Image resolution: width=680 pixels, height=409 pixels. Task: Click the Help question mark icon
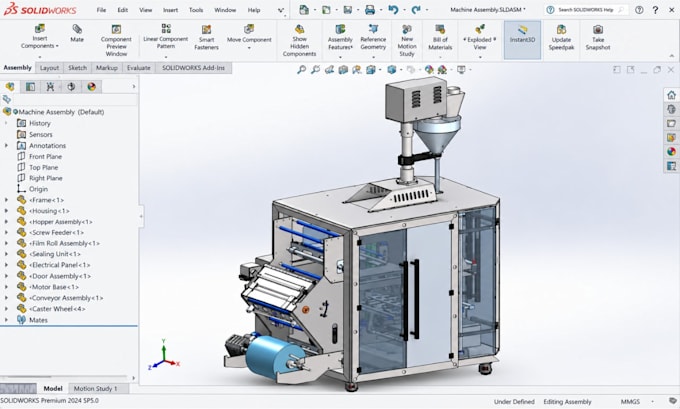[x=655, y=10]
